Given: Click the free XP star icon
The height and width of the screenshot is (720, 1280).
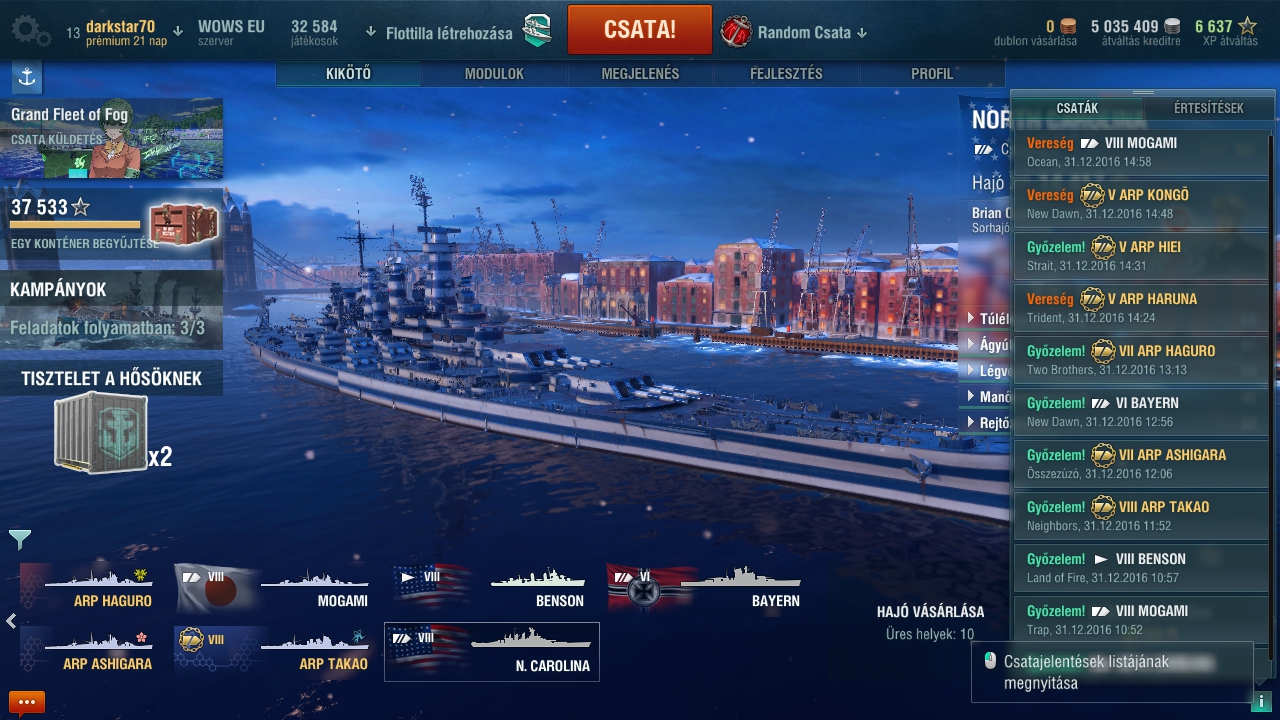Looking at the screenshot, I should click(x=1248, y=27).
